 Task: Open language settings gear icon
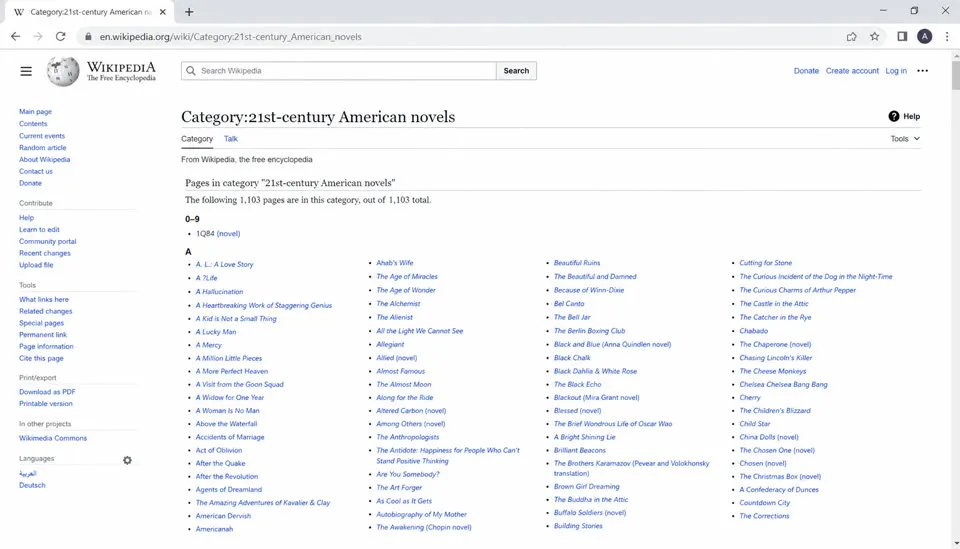pyautogui.click(x=127, y=460)
